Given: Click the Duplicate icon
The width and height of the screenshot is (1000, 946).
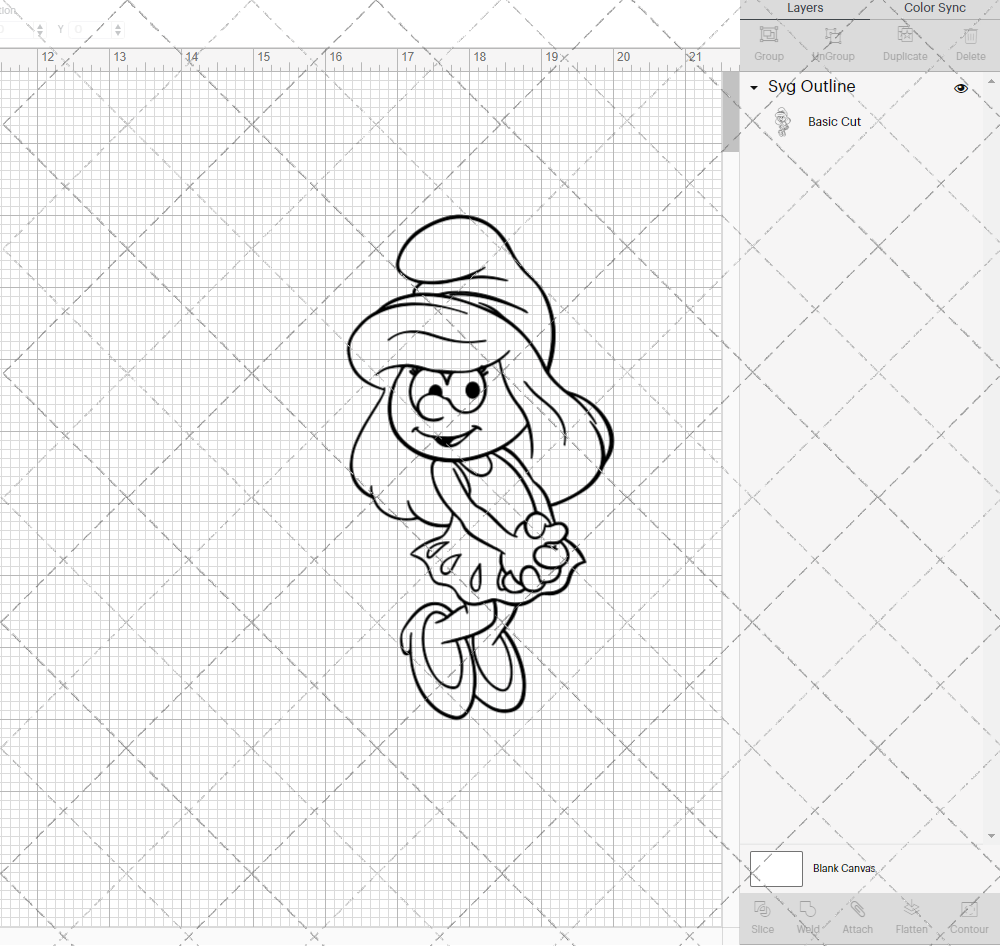Looking at the screenshot, I should [x=905, y=35].
